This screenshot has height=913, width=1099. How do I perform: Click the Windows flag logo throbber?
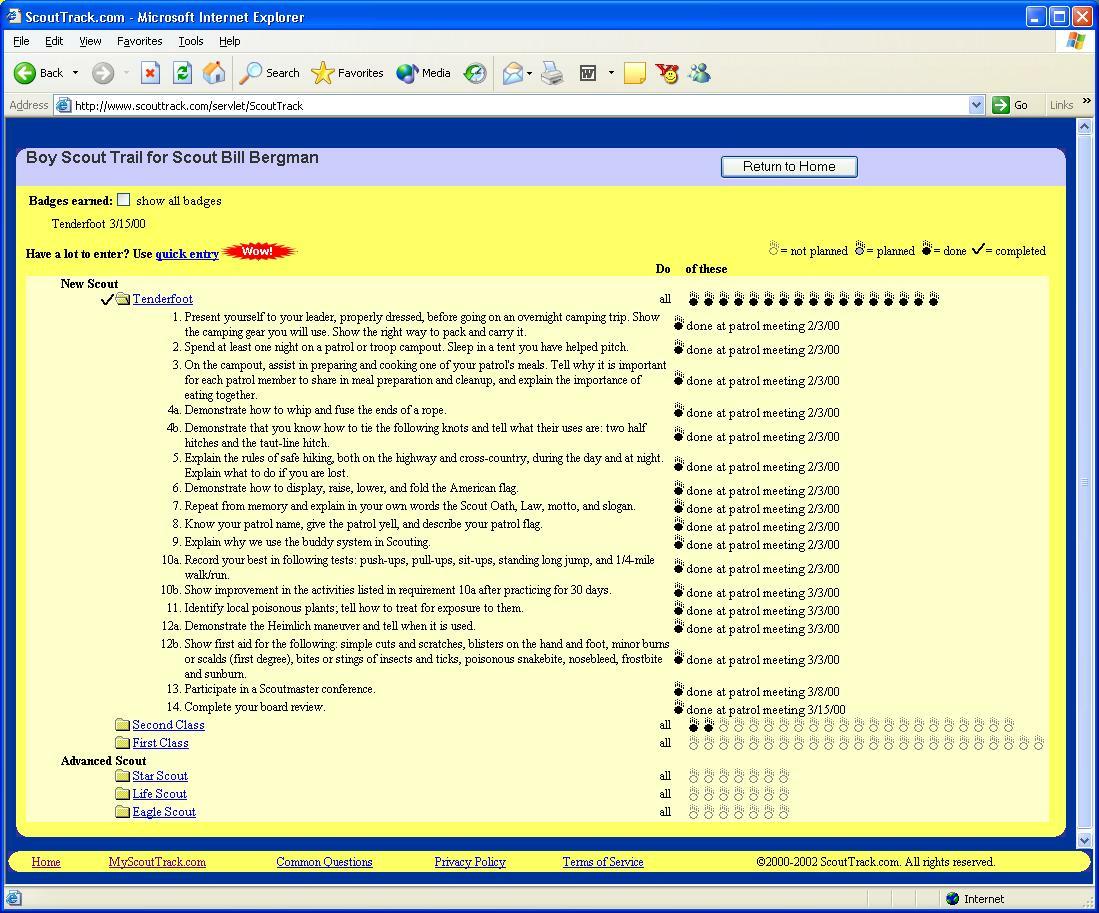pyautogui.click(x=1075, y=41)
